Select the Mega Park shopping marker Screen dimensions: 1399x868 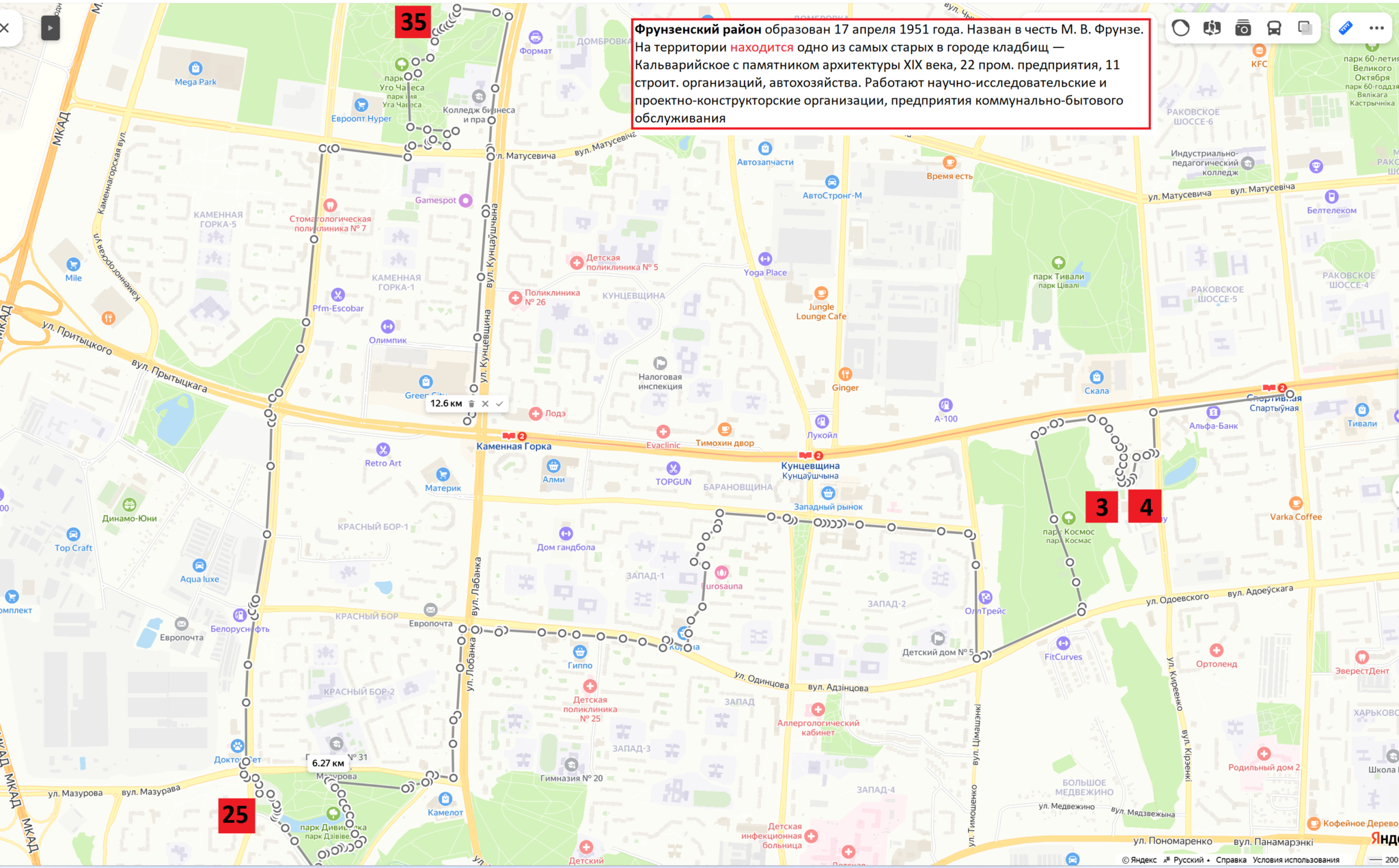(x=195, y=68)
